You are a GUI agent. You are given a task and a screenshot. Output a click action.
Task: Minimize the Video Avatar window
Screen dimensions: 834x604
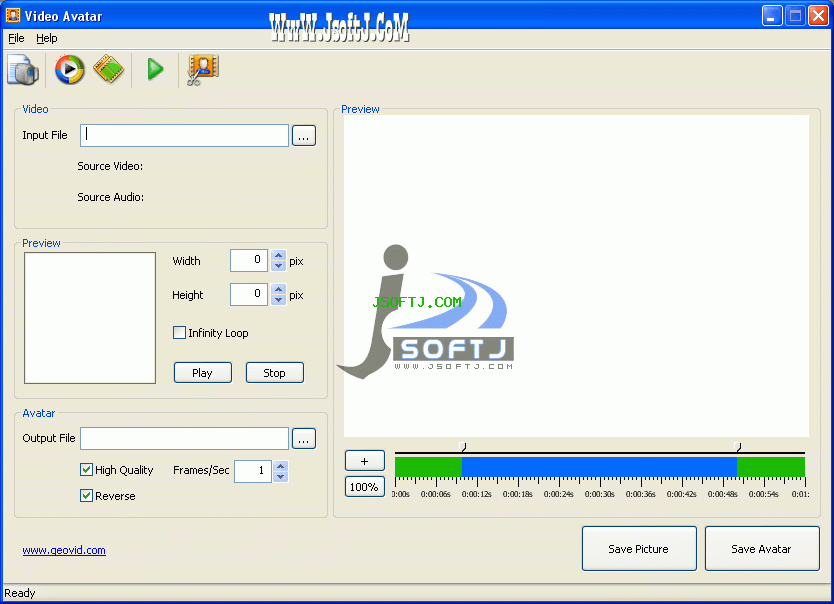click(772, 16)
